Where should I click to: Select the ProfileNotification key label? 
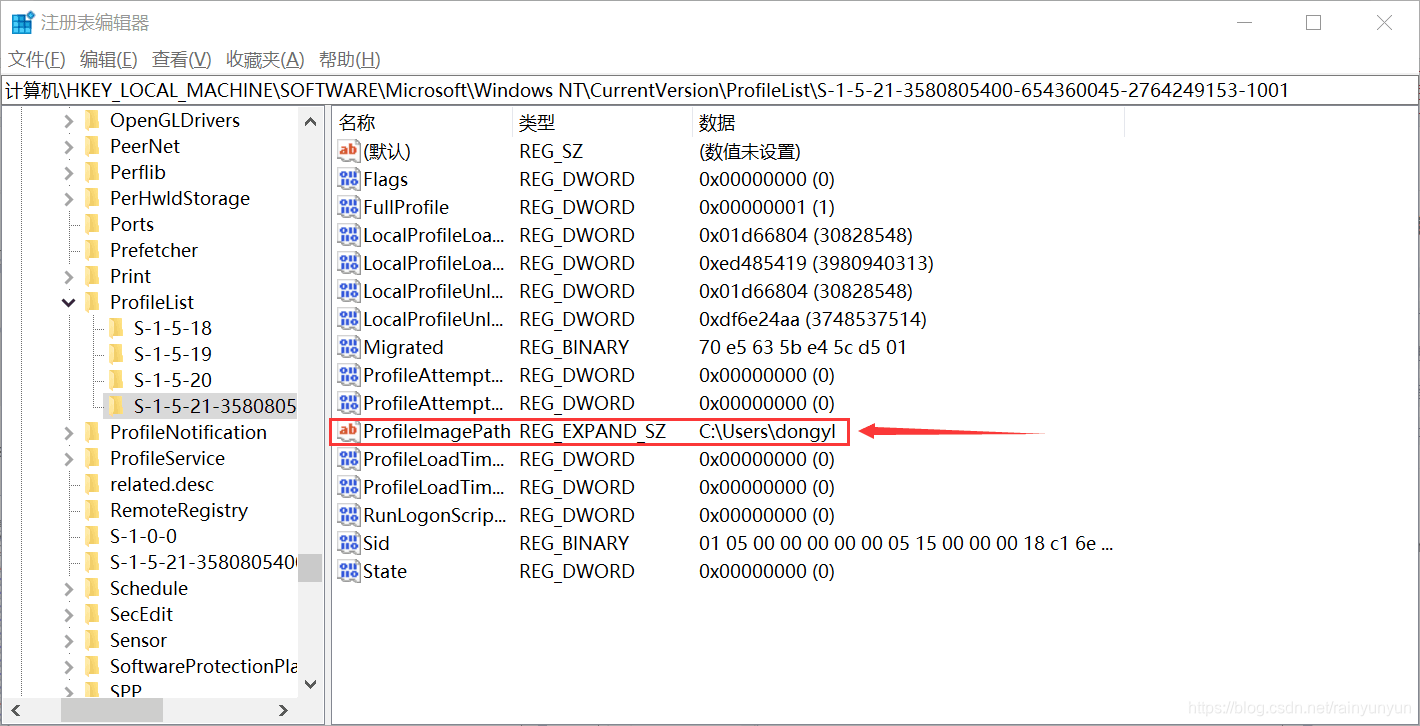(188, 432)
